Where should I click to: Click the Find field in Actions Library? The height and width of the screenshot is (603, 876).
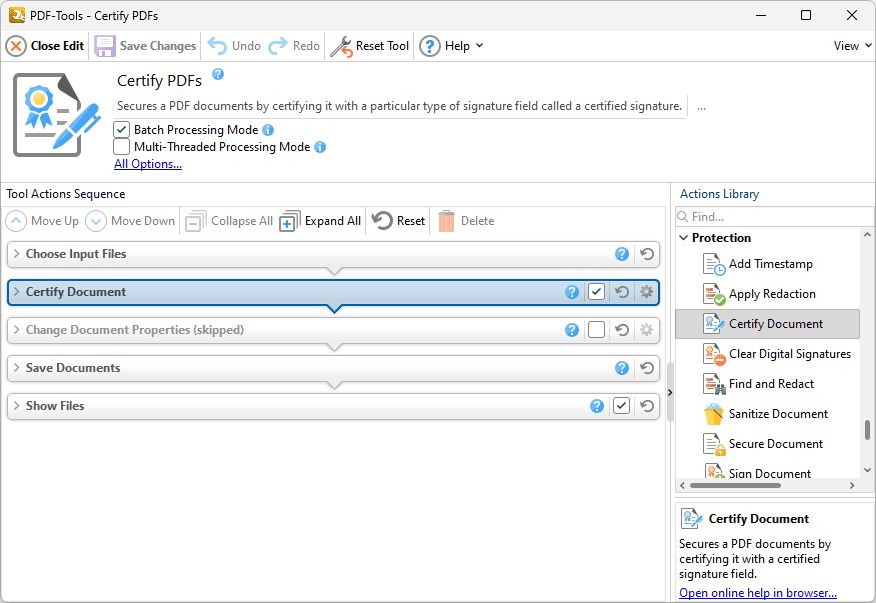tap(774, 216)
